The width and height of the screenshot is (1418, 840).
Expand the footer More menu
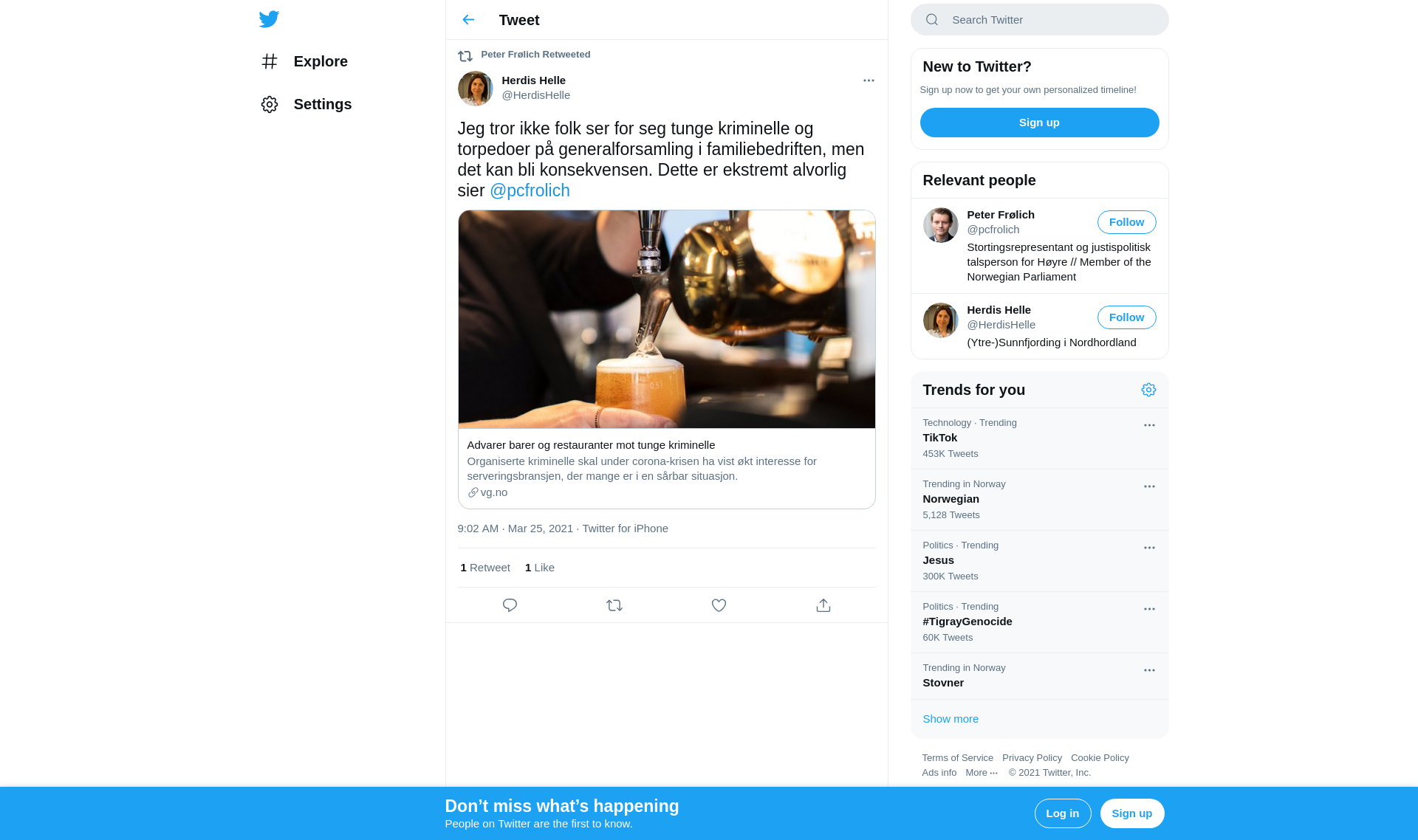click(982, 773)
